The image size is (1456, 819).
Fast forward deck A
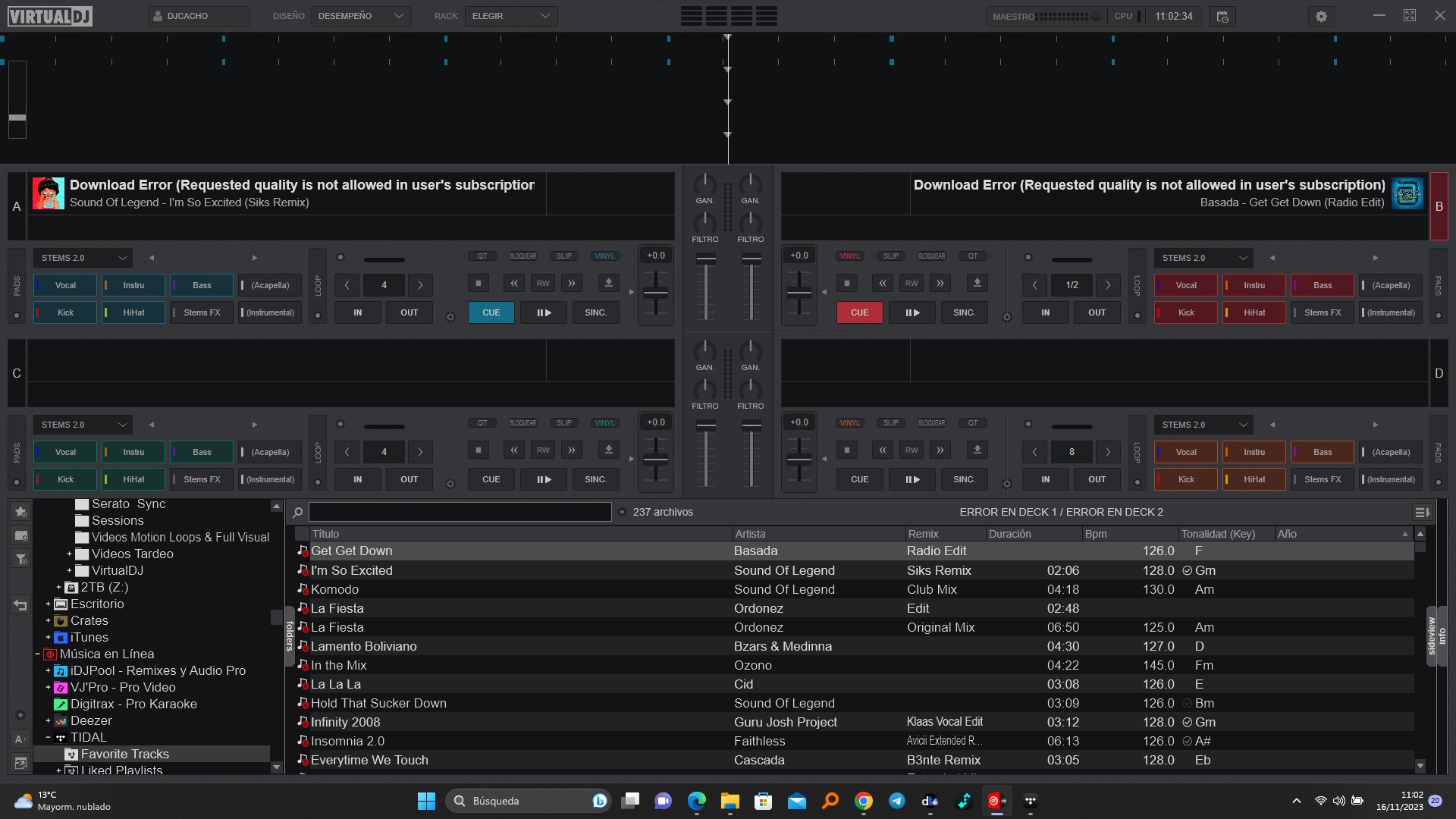572,283
